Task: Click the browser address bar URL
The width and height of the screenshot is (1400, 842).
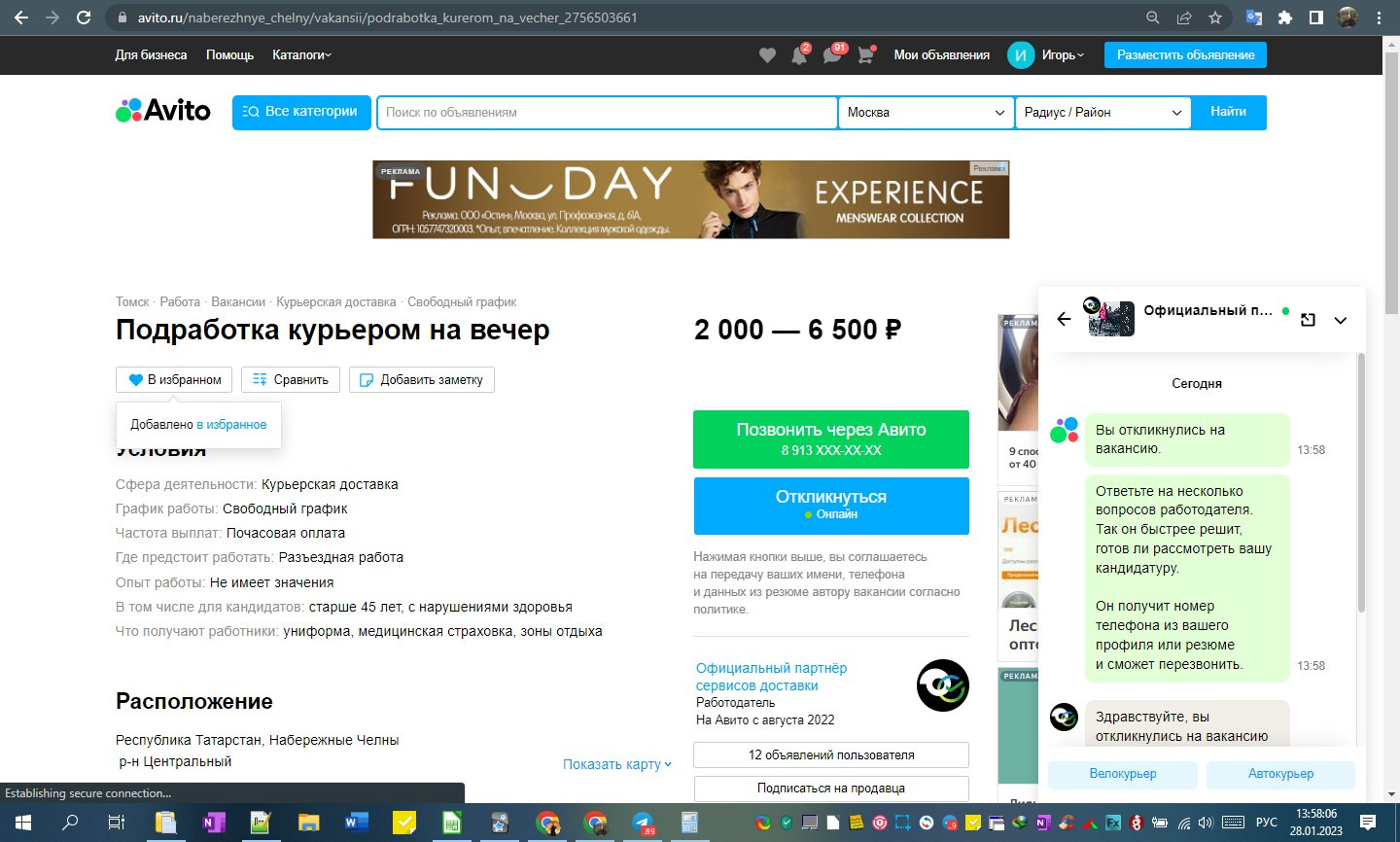Action: pos(387,18)
